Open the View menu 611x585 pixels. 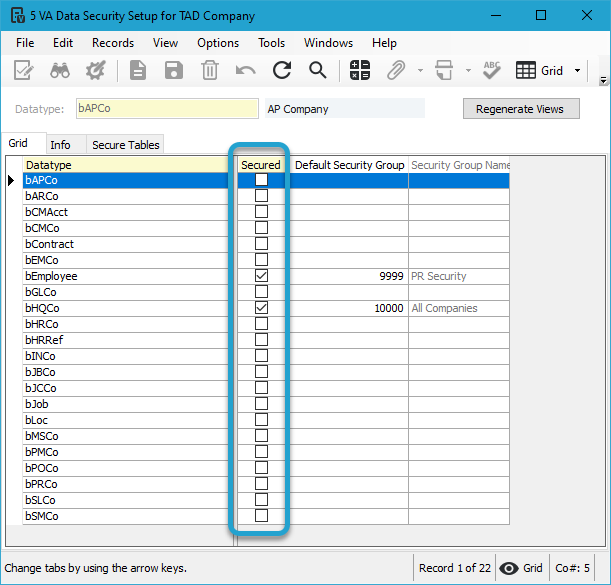[x=165, y=43]
